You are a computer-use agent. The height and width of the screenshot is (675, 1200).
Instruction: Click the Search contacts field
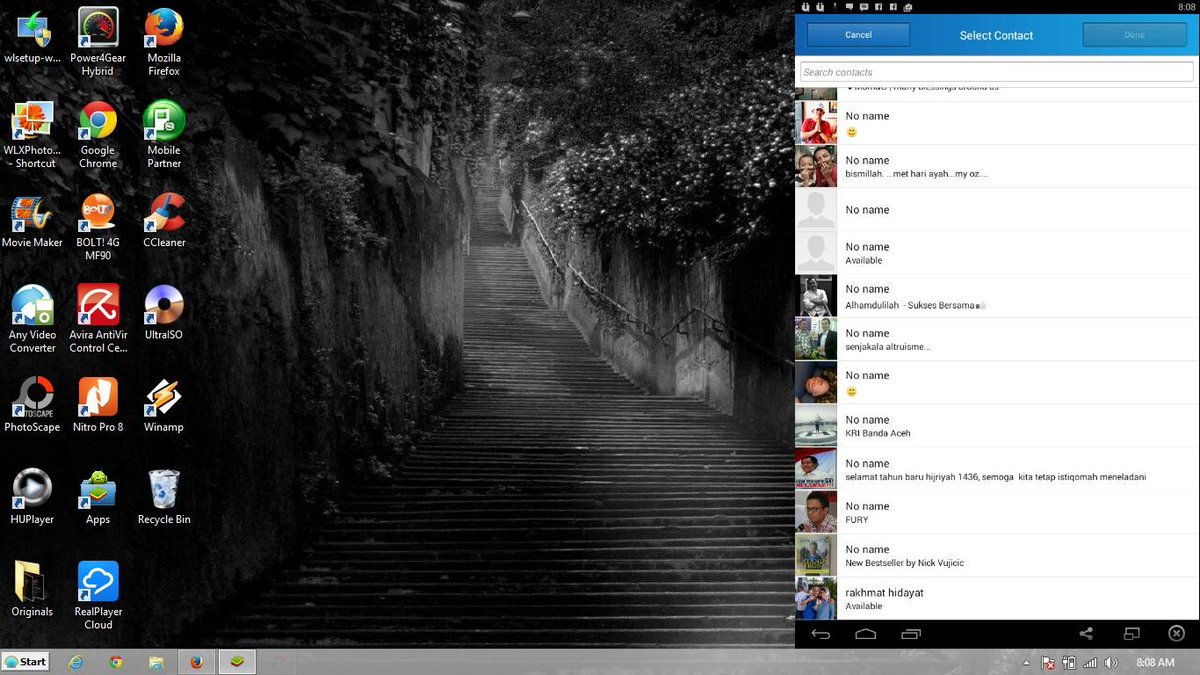coord(997,72)
